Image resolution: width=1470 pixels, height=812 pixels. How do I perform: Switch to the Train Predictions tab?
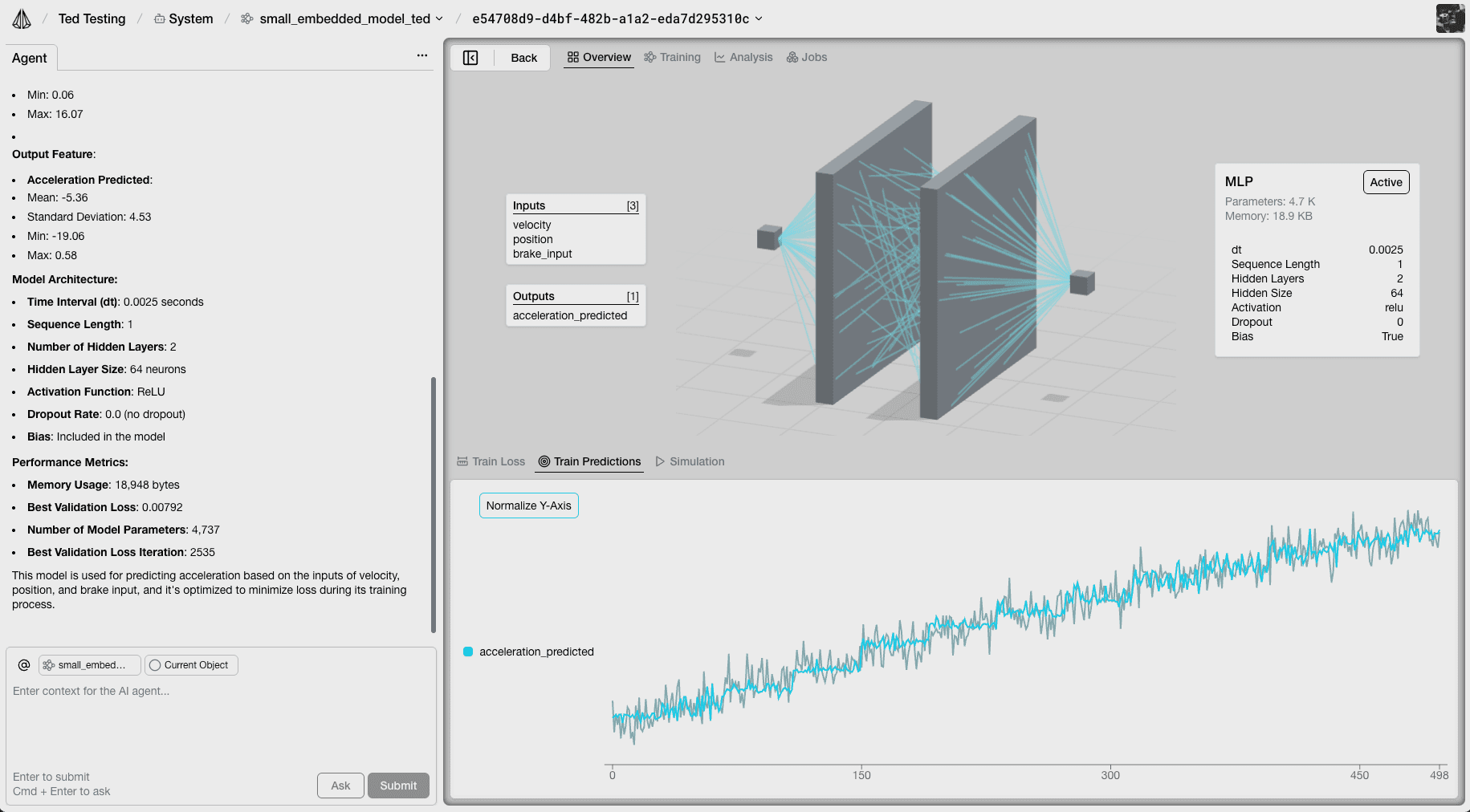589,461
